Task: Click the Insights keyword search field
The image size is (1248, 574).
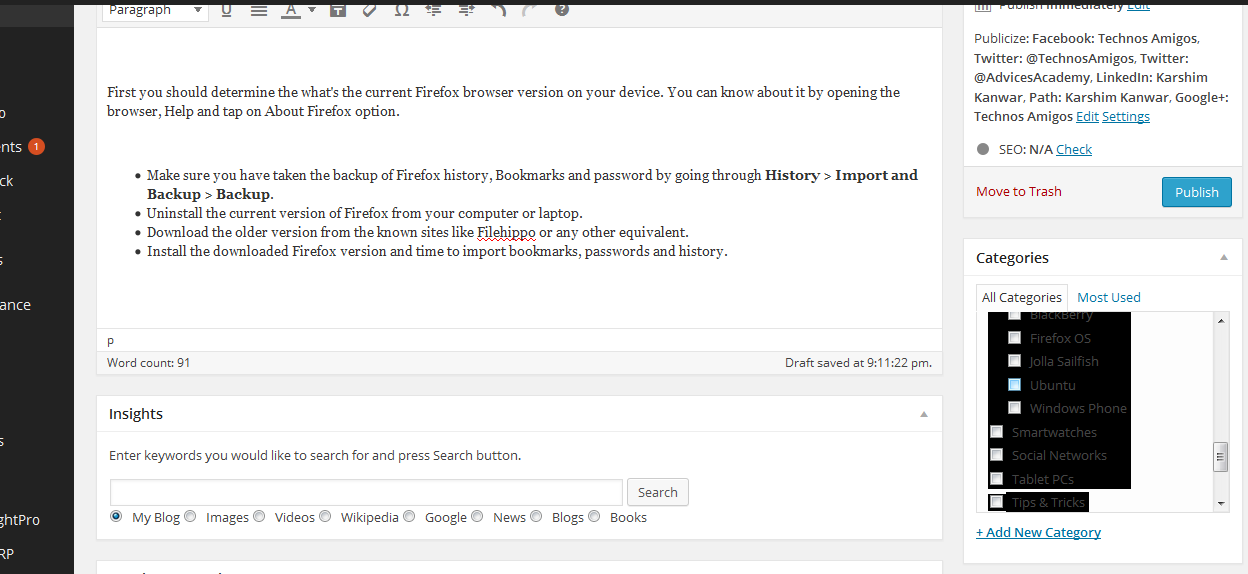Action: coord(366,492)
